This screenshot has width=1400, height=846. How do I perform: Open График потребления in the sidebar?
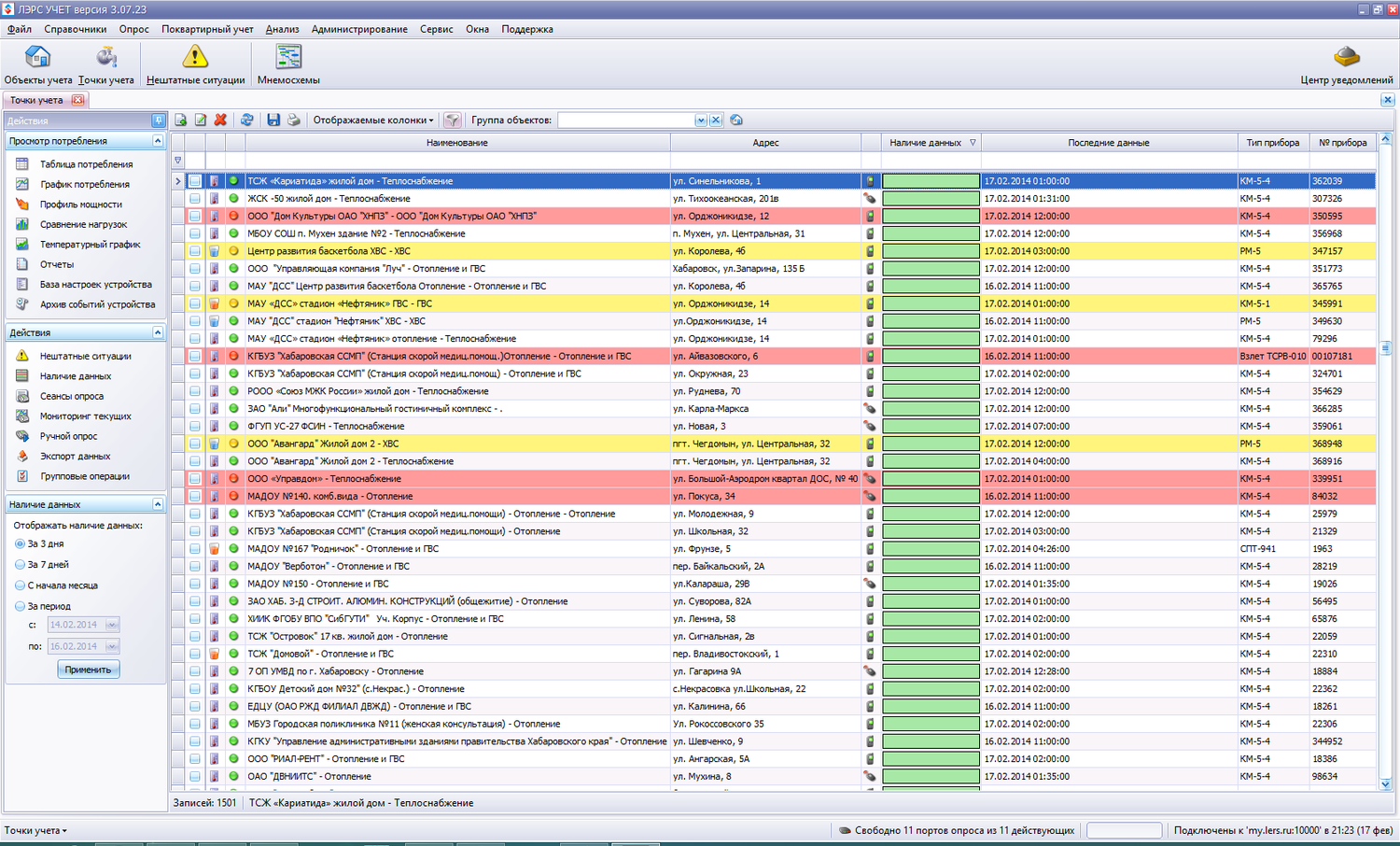pos(84,185)
